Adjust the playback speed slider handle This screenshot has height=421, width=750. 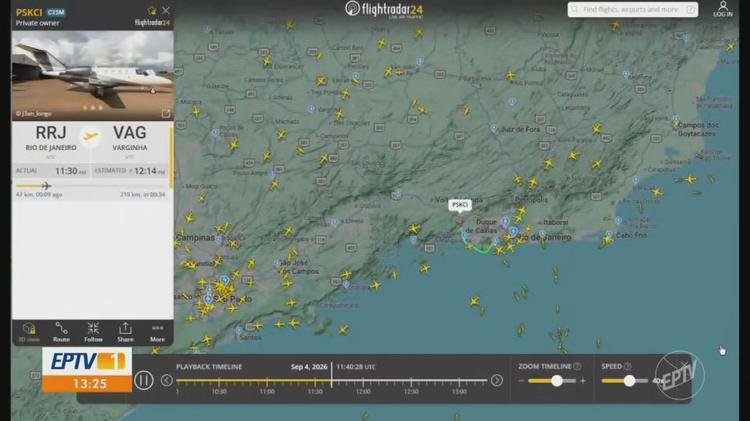[x=629, y=381]
